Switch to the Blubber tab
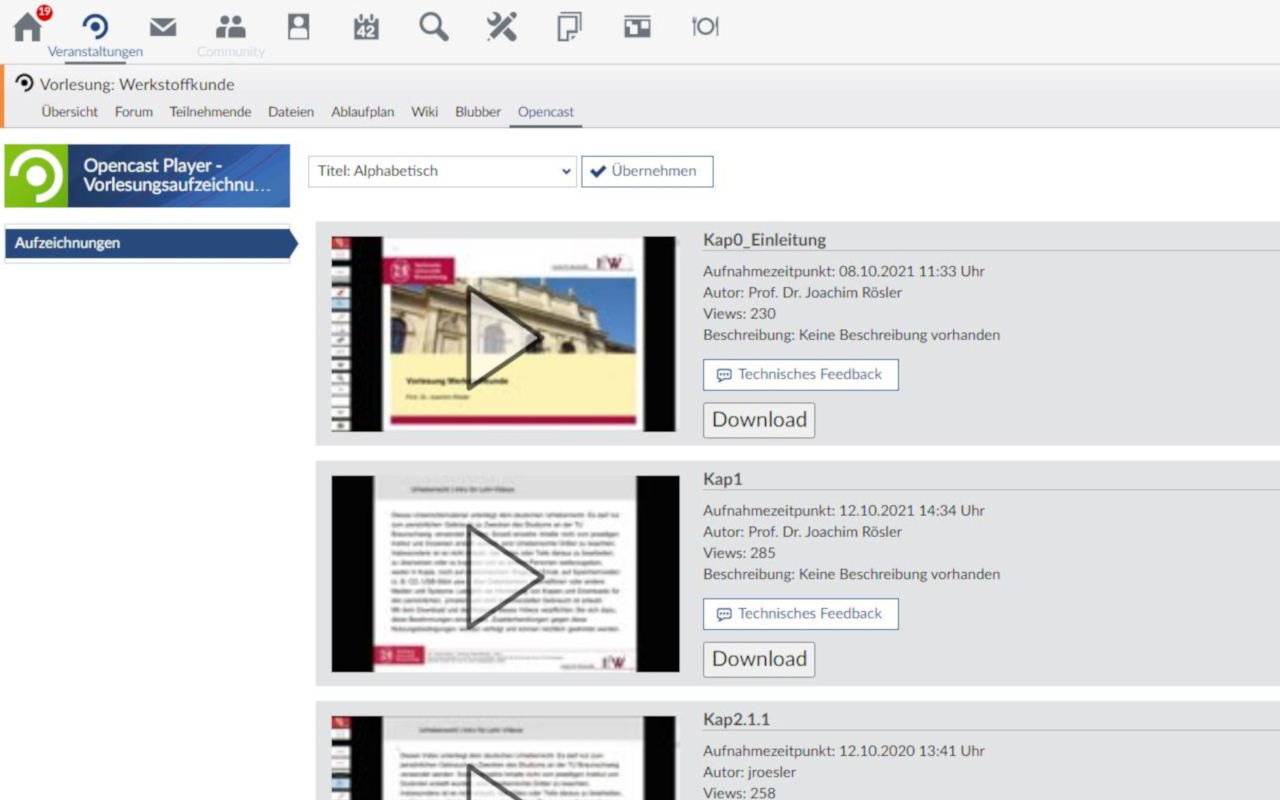The image size is (1280, 800). coord(478,112)
